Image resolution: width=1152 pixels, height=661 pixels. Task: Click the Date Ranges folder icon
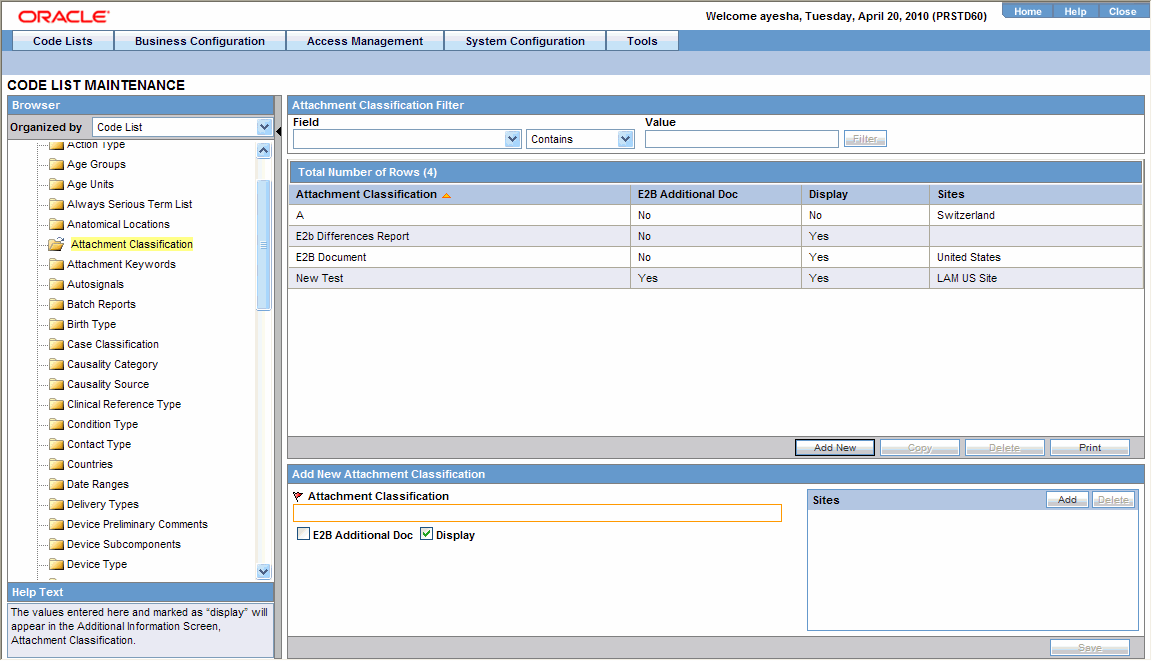click(x=57, y=484)
